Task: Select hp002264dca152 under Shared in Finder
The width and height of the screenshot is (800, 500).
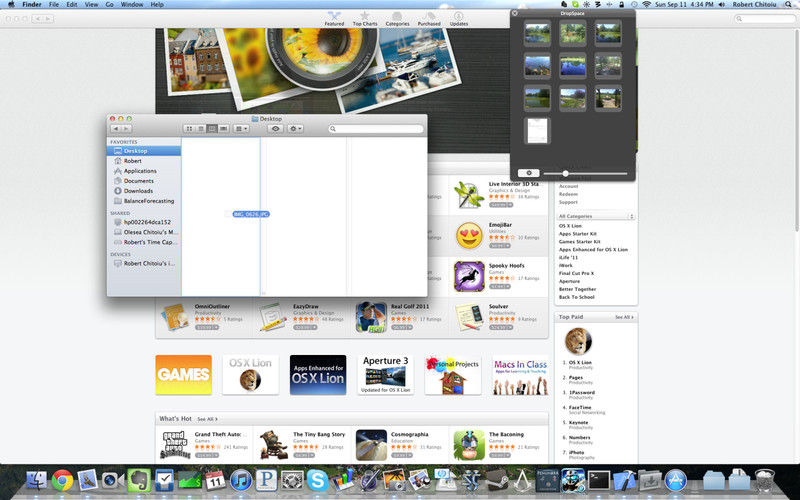Action: tap(144, 222)
